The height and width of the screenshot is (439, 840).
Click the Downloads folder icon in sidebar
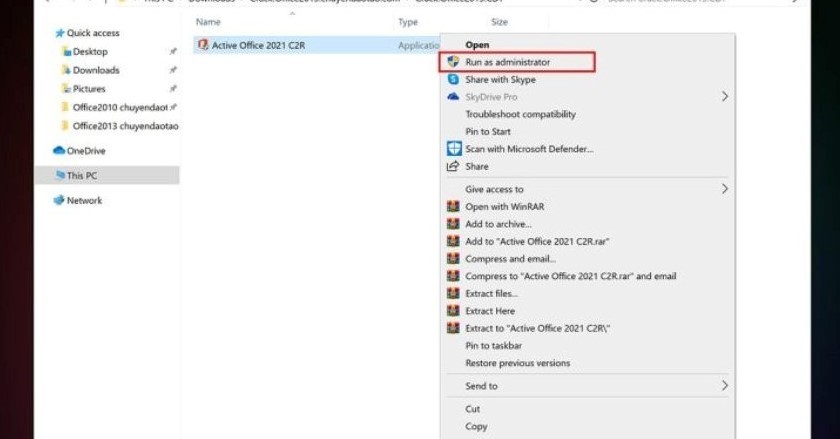click(66, 70)
